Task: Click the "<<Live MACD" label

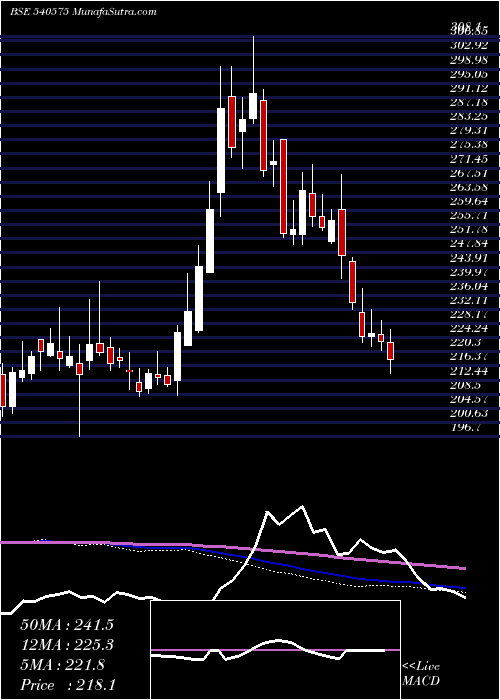Action: tap(421, 673)
